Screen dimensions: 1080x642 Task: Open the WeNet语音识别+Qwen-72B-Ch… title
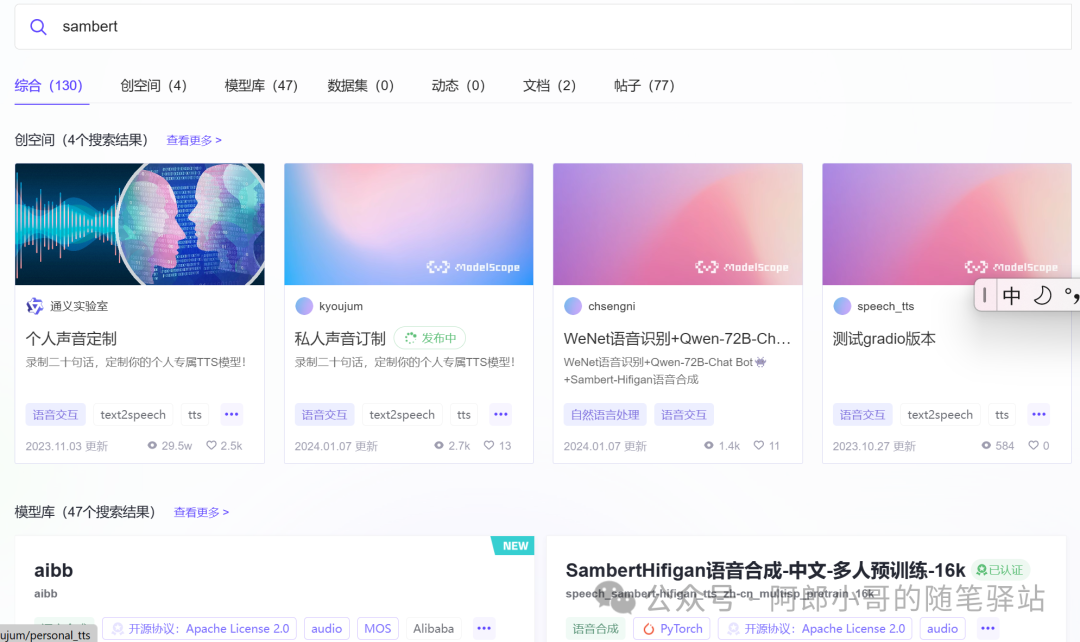pos(677,338)
